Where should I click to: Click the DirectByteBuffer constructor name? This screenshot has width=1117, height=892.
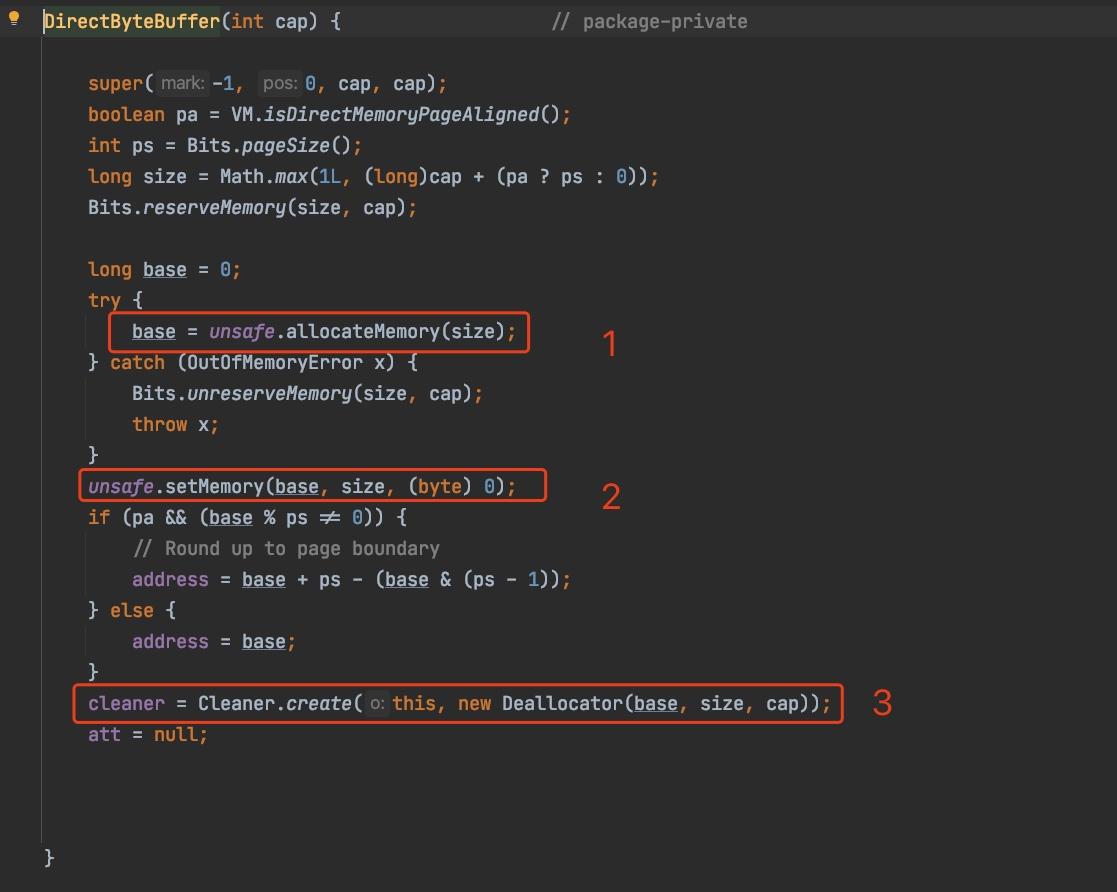click(132, 21)
